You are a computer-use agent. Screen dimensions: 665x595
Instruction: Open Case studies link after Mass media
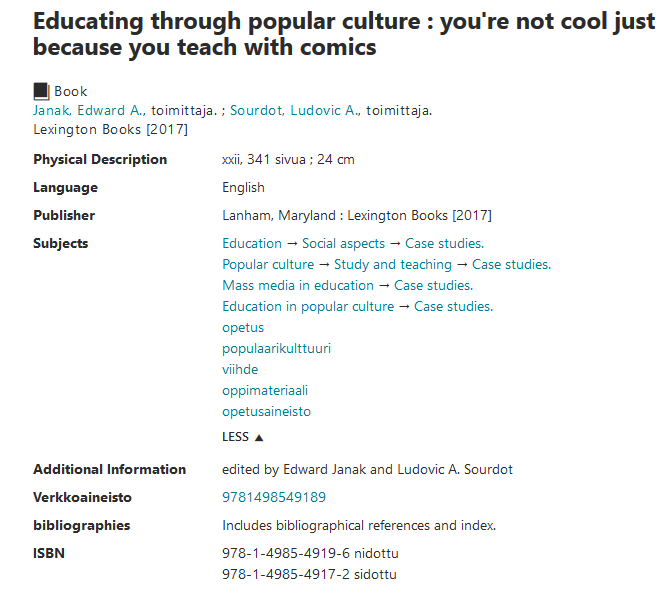433,285
